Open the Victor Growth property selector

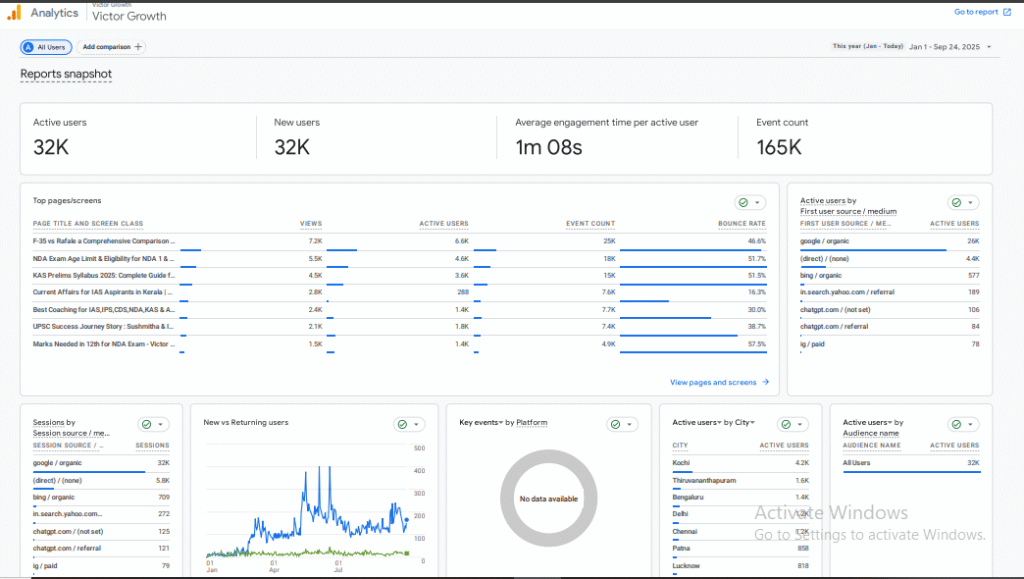[x=129, y=16]
